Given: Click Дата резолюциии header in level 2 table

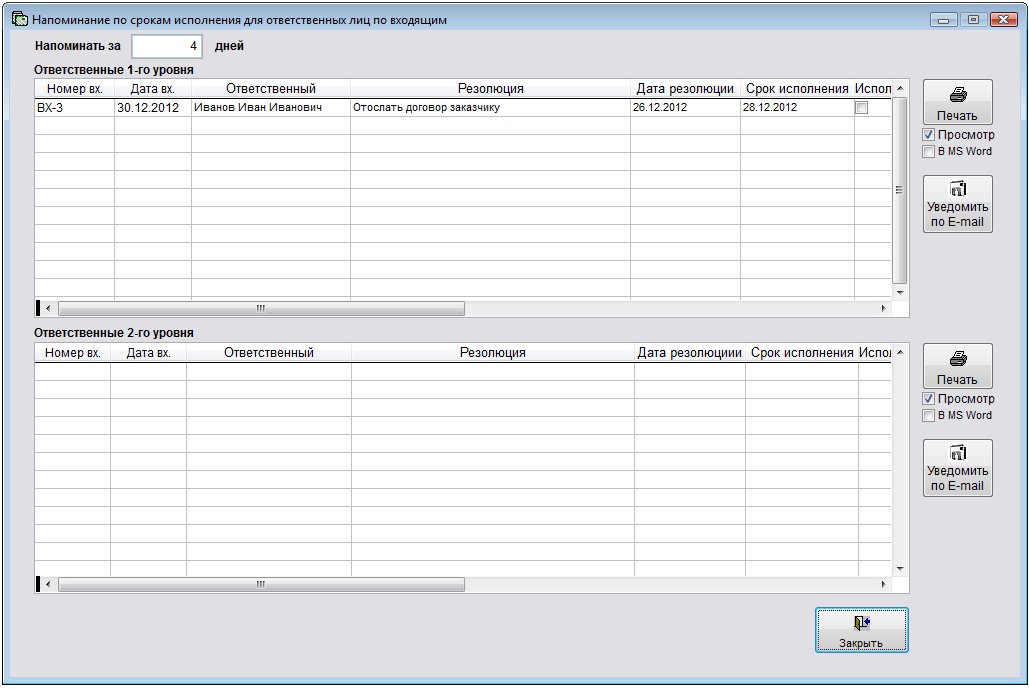Looking at the screenshot, I should click(x=690, y=352).
